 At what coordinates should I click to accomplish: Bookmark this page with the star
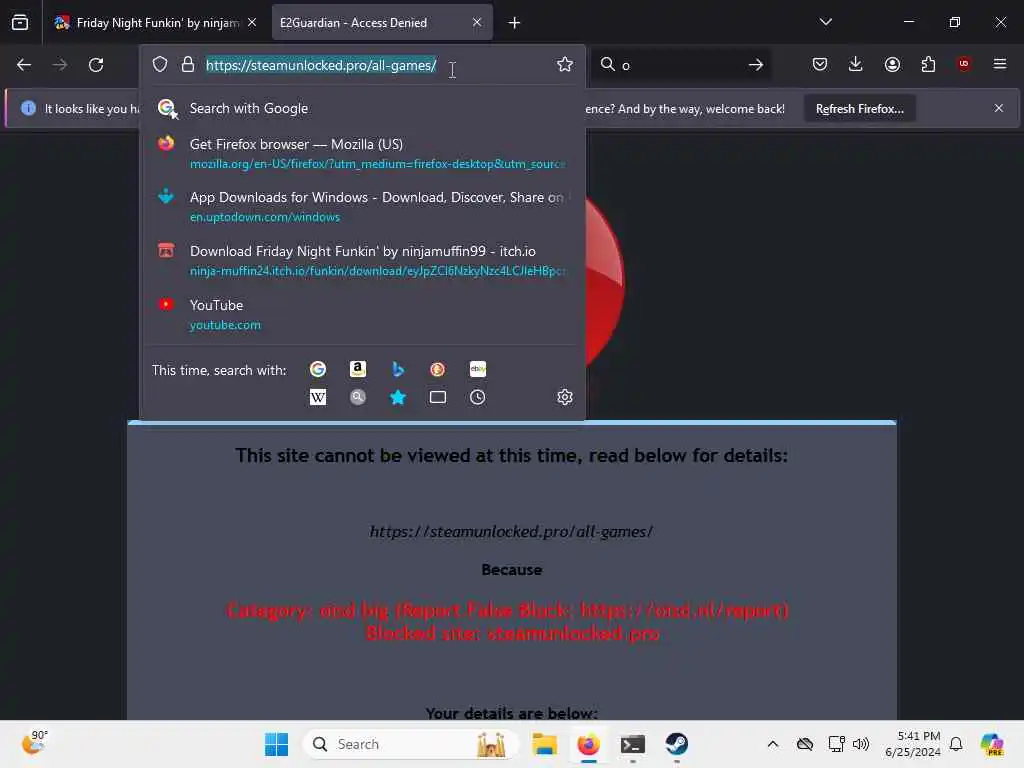click(565, 64)
